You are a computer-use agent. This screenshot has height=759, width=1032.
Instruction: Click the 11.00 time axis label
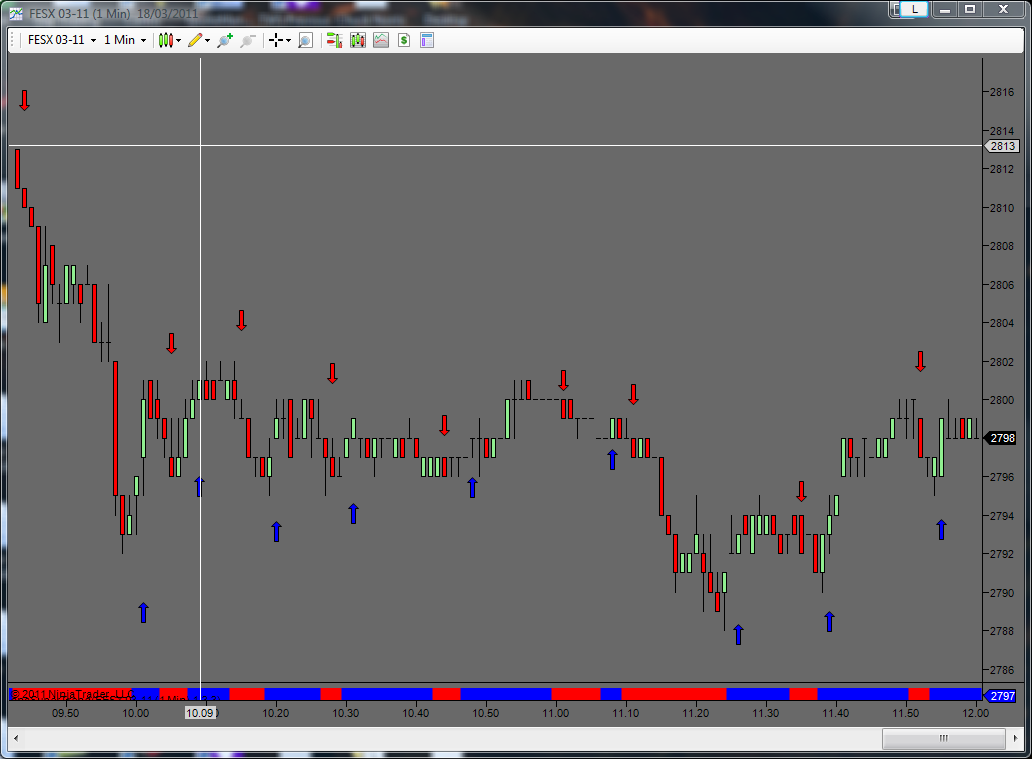click(555, 713)
